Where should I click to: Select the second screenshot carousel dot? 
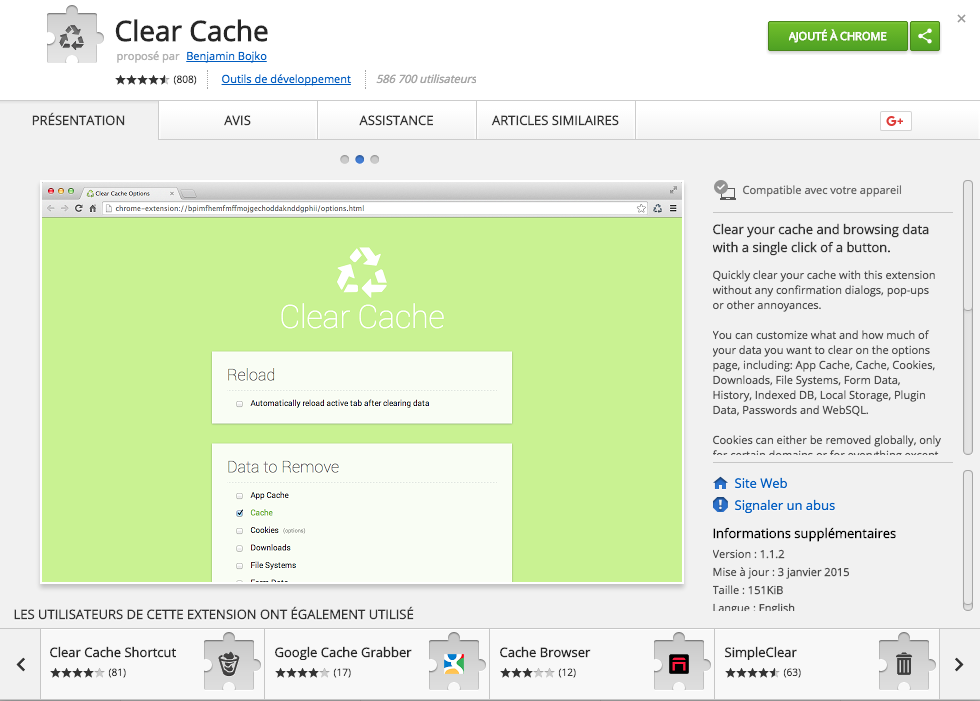point(359,159)
